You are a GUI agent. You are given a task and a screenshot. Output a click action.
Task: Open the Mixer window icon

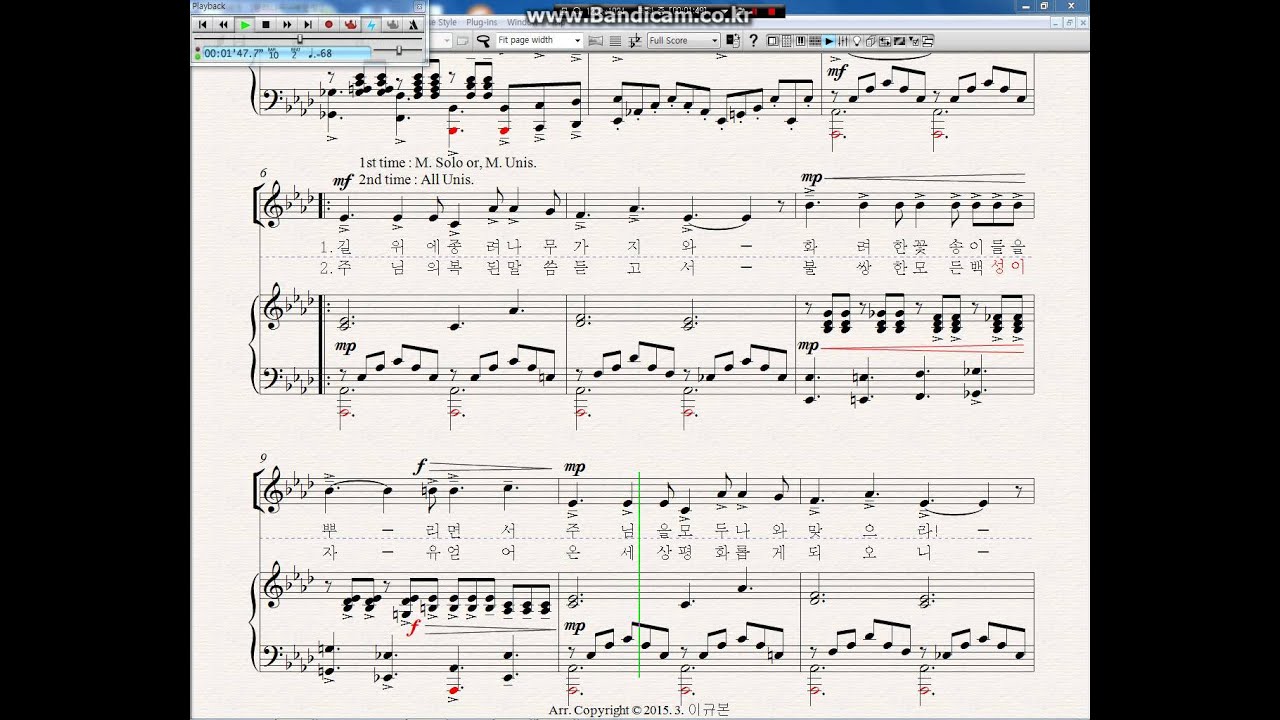[843, 41]
